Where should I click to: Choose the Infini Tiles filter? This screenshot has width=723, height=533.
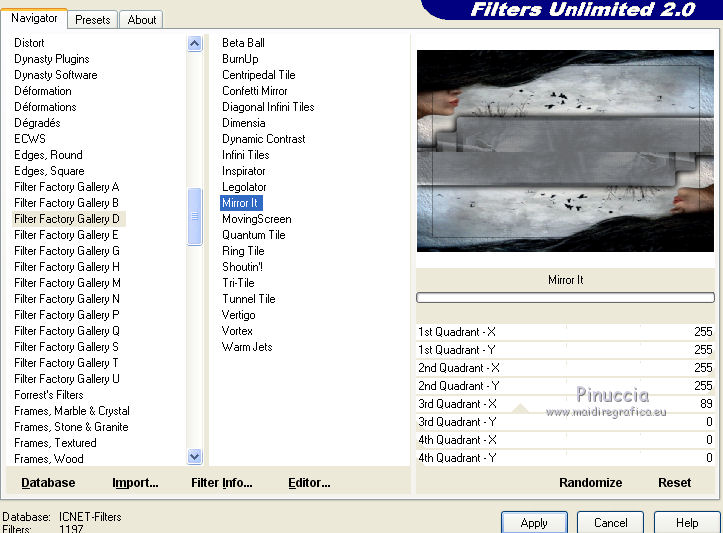(246, 155)
